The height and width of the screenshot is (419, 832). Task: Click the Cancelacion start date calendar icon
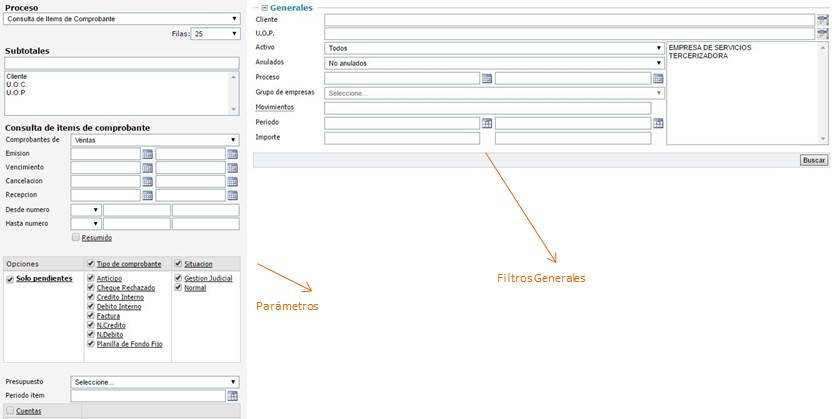click(x=147, y=182)
